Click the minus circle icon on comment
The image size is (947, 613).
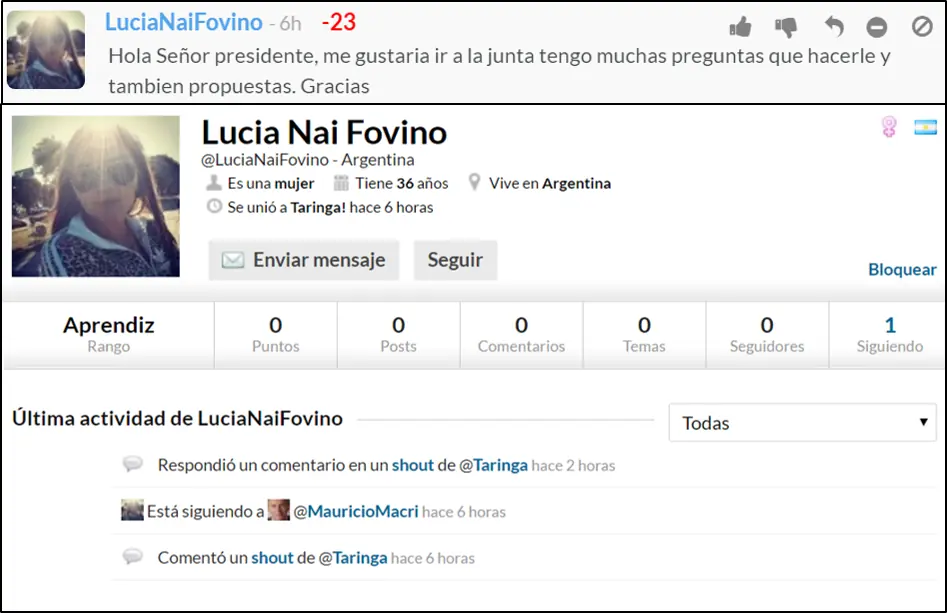pyautogui.click(x=876, y=27)
